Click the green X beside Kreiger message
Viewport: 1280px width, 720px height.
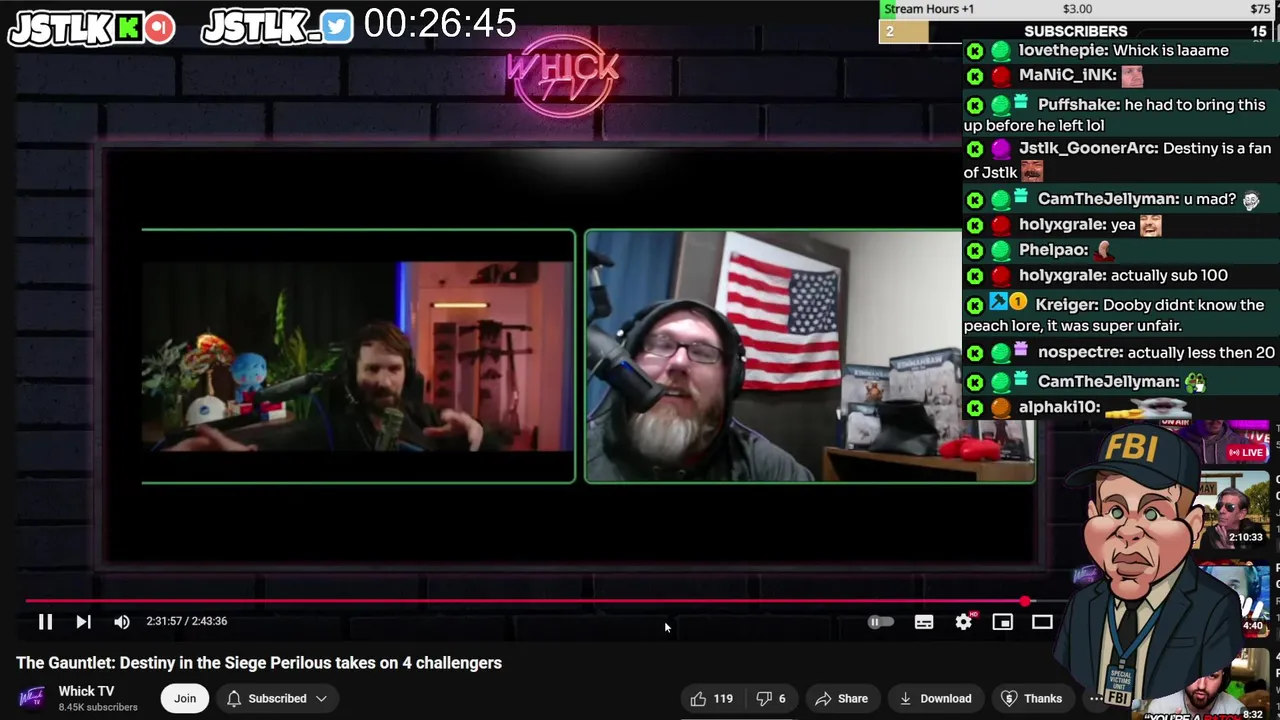click(975, 305)
